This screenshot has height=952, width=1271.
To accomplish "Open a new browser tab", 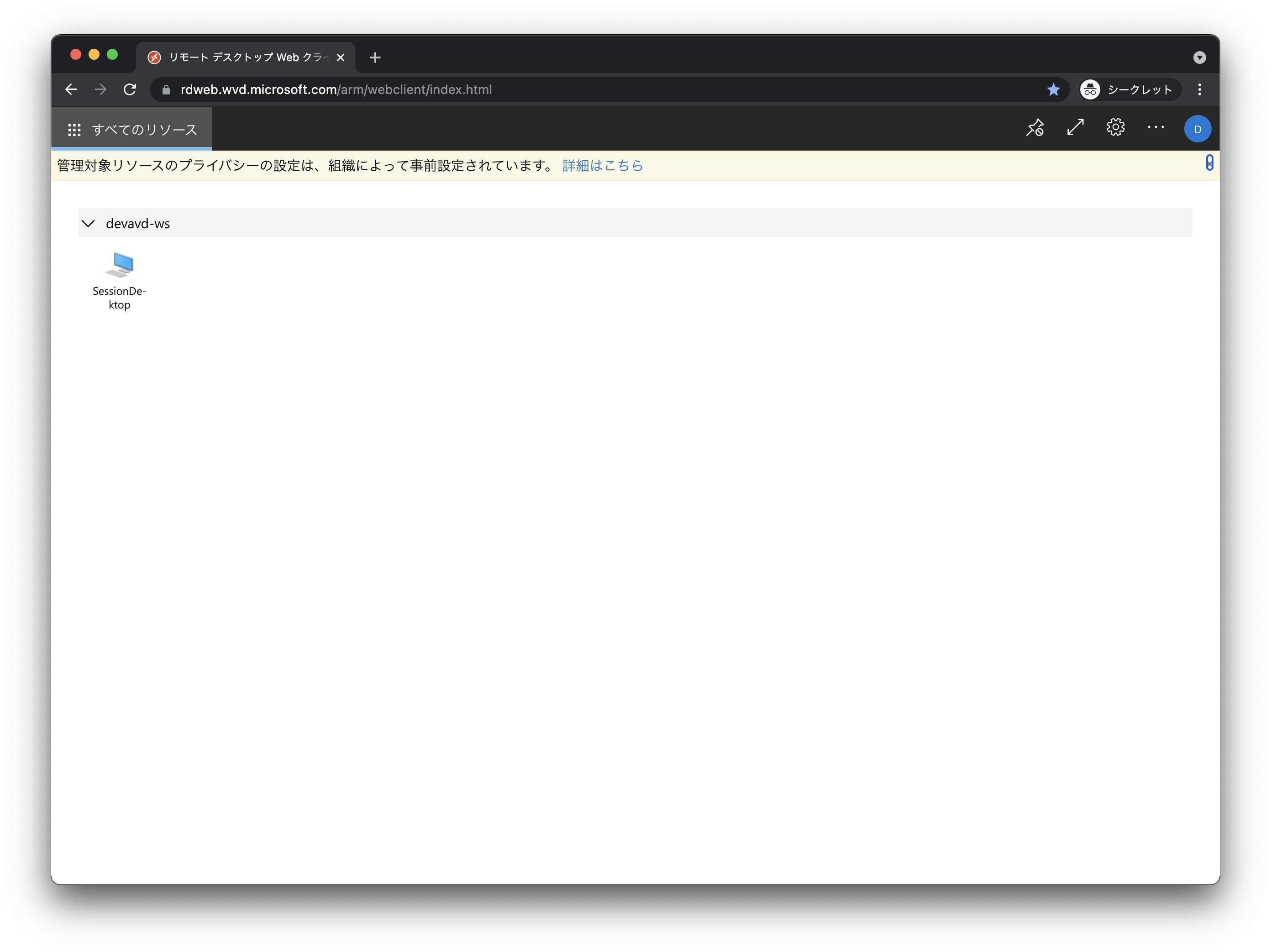I will [x=375, y=58].
